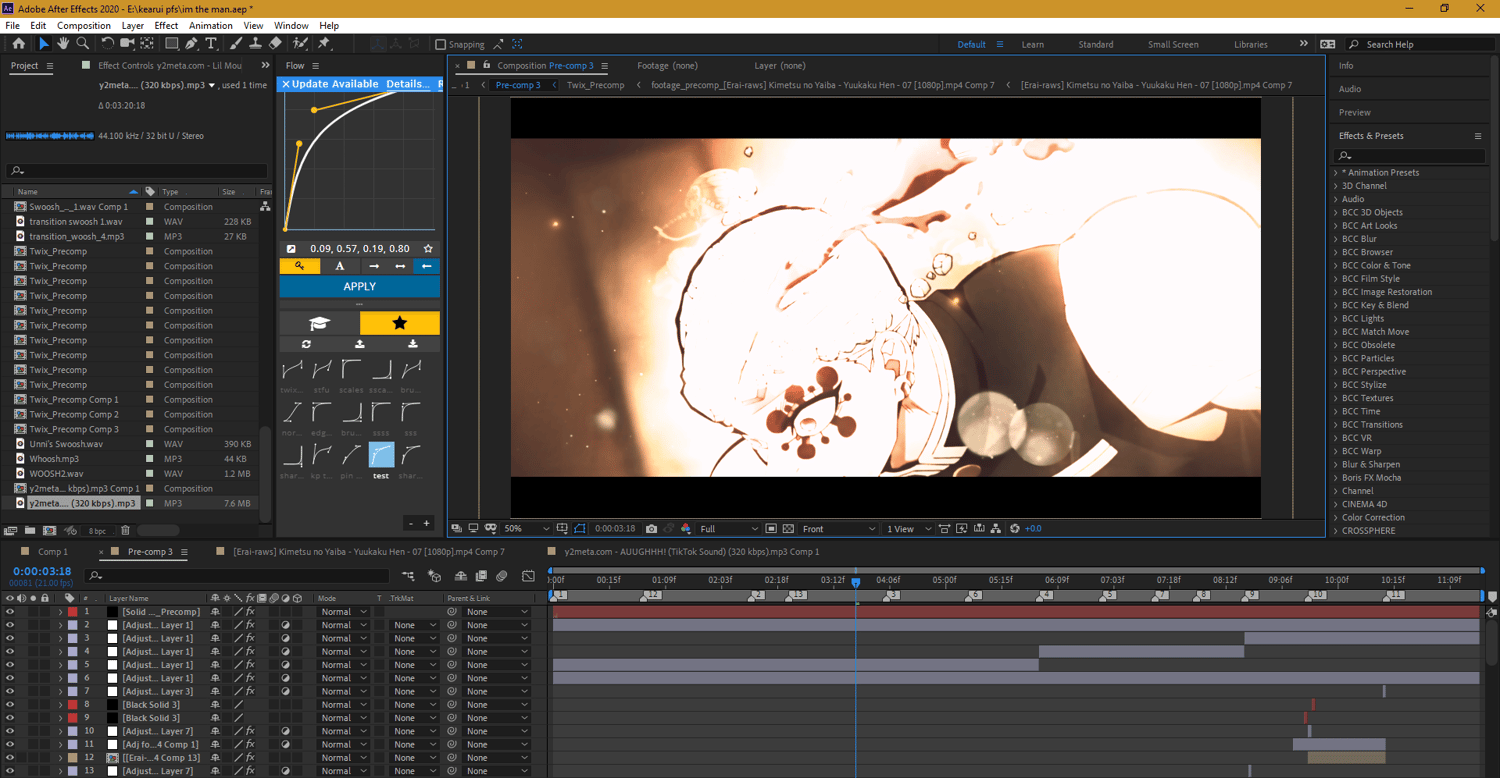This screenshot has width=1500, height=778.
Task: Click the 0:00:03:18 current time display
Action: [42, 571]
